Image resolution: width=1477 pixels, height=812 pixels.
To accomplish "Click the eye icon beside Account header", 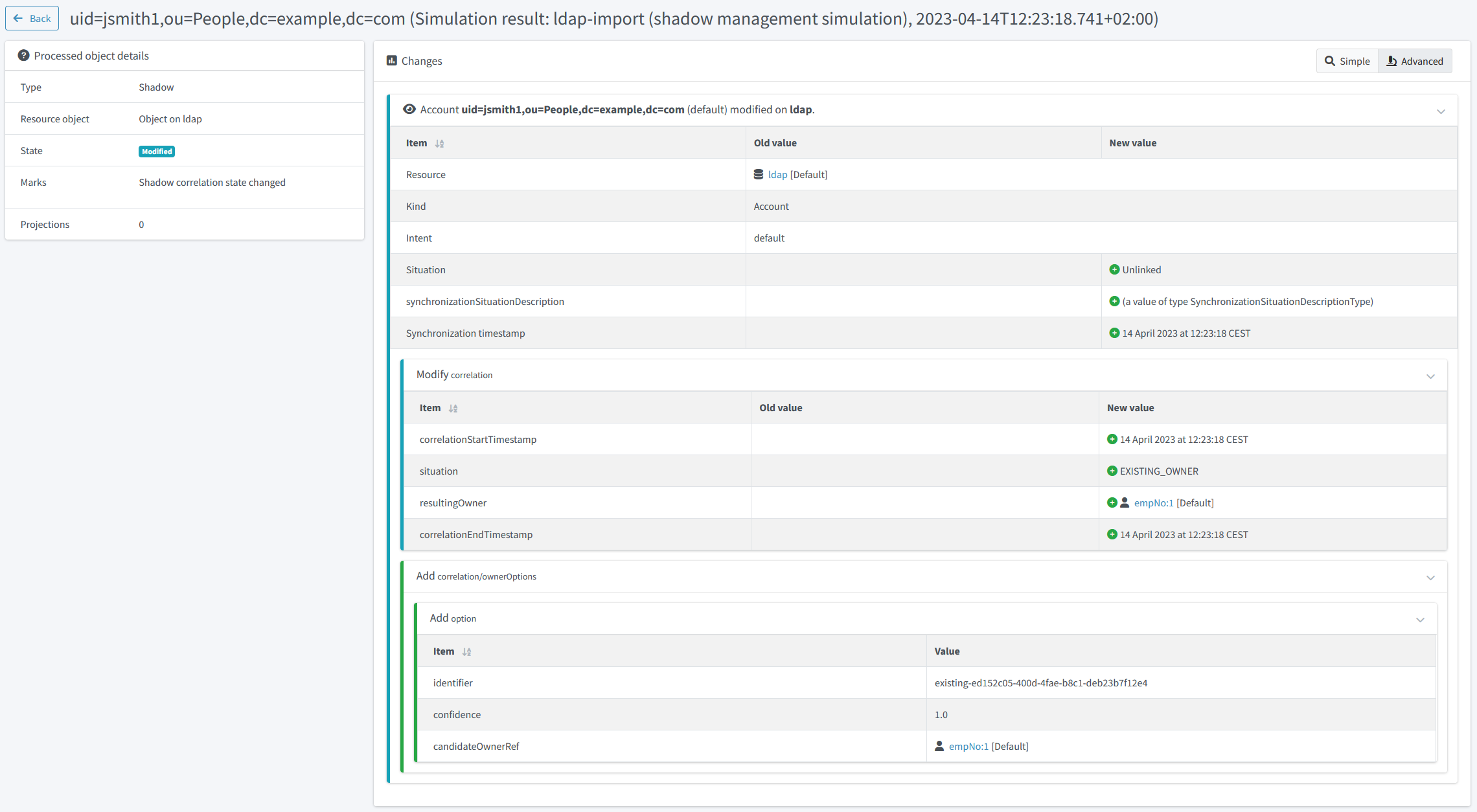I will point(409,109).
